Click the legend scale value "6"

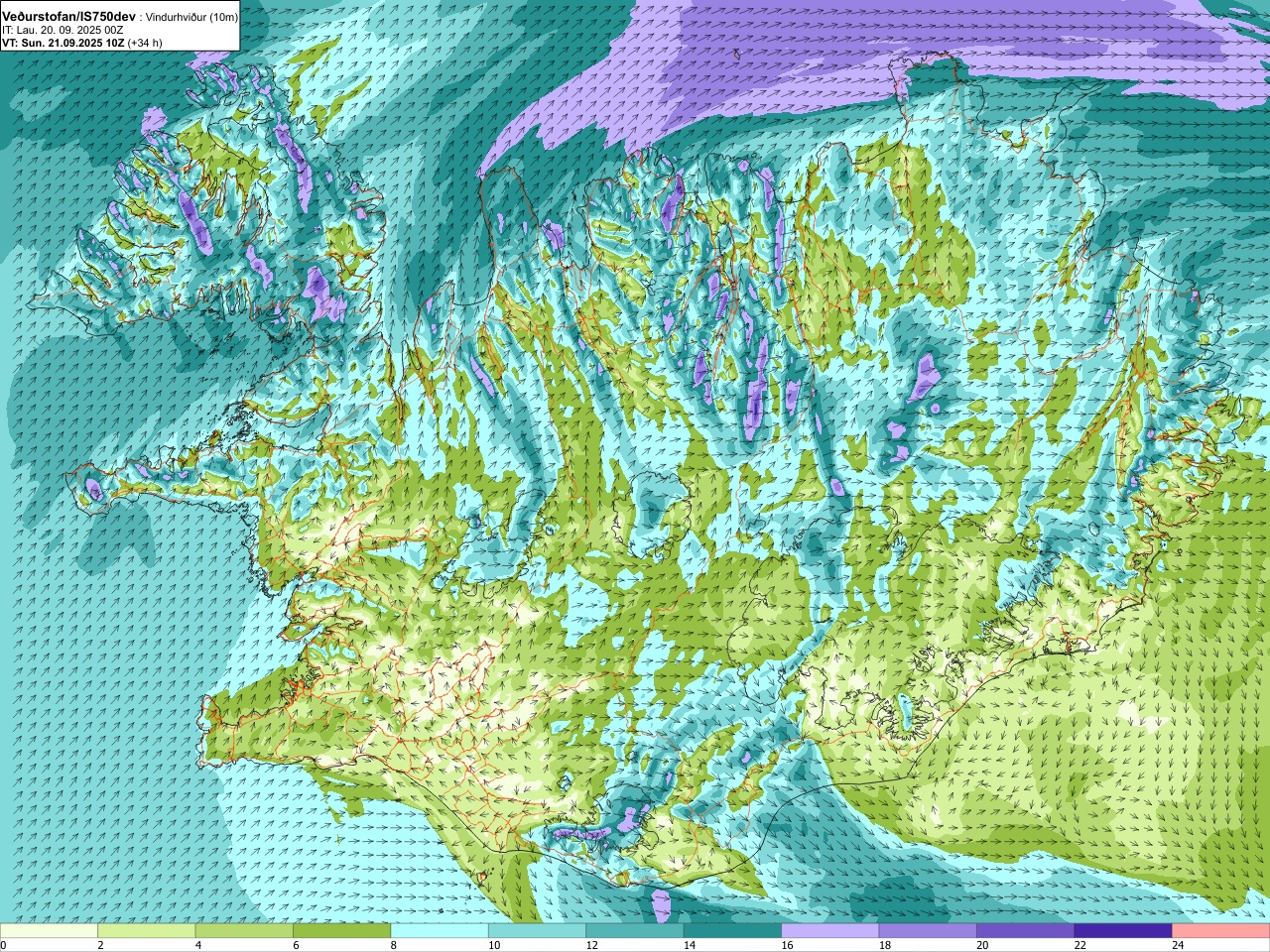click(x=296, y=945)
